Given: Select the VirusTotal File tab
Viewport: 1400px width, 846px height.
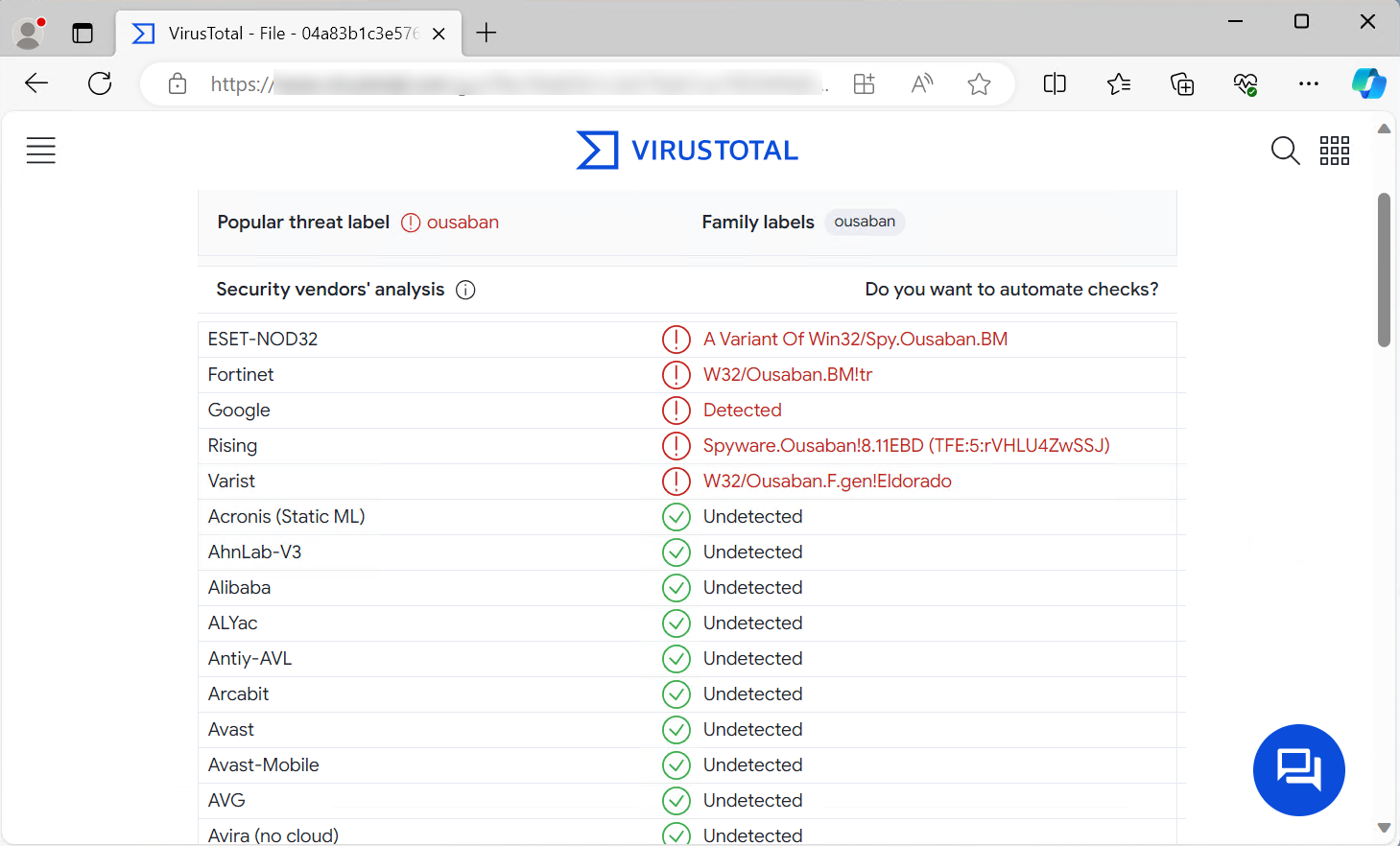Looking at the screenshot, I should [x=288, y=34].
